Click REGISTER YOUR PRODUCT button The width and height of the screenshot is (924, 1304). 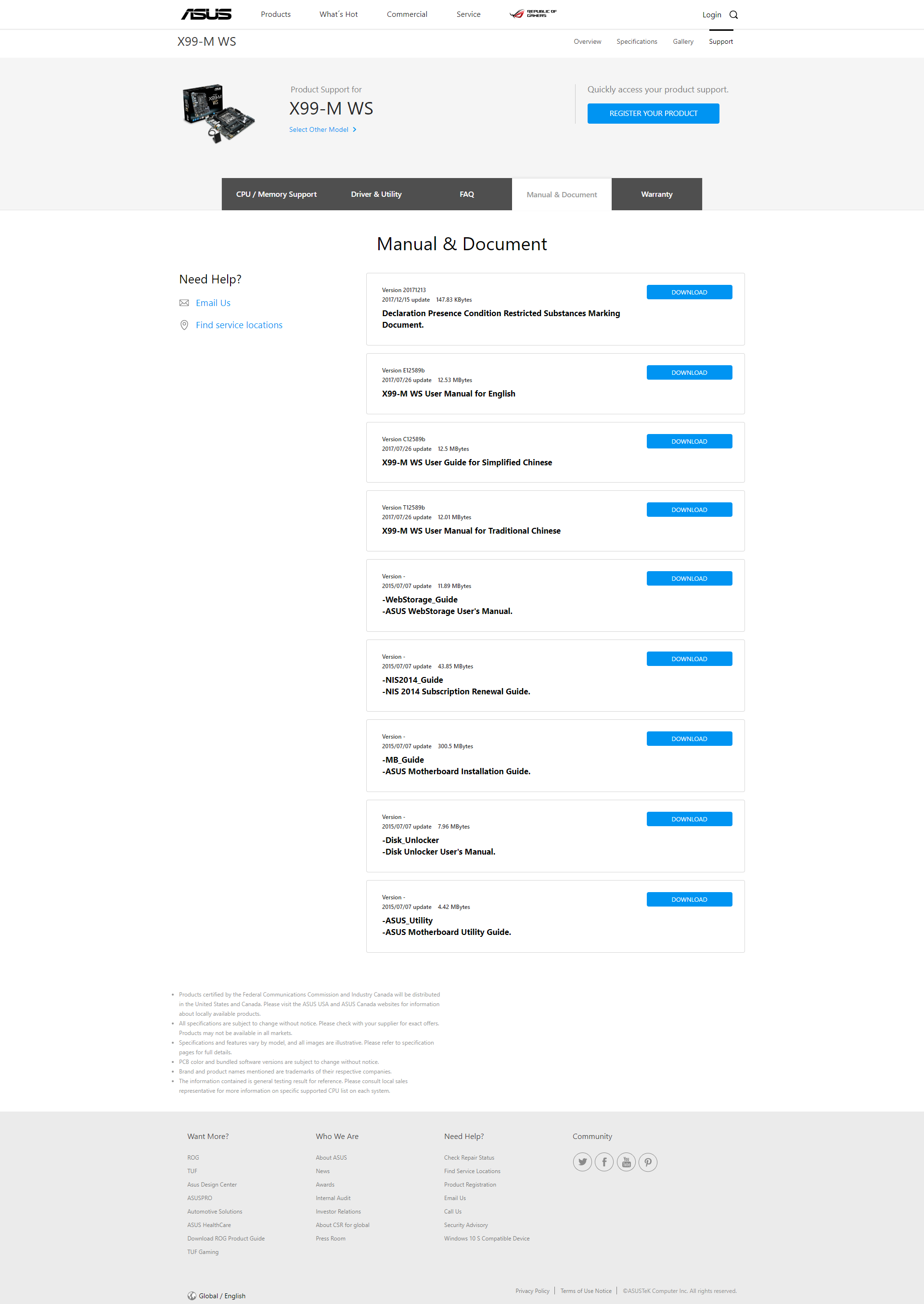[653, 113]
